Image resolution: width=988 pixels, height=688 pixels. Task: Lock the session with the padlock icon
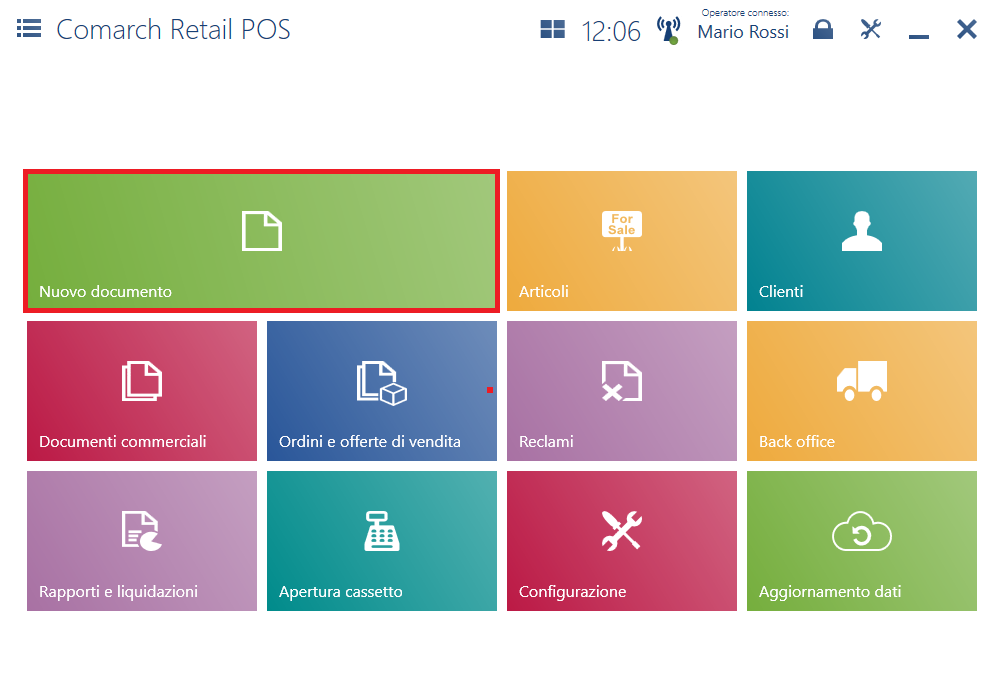[x=822, y=29]
